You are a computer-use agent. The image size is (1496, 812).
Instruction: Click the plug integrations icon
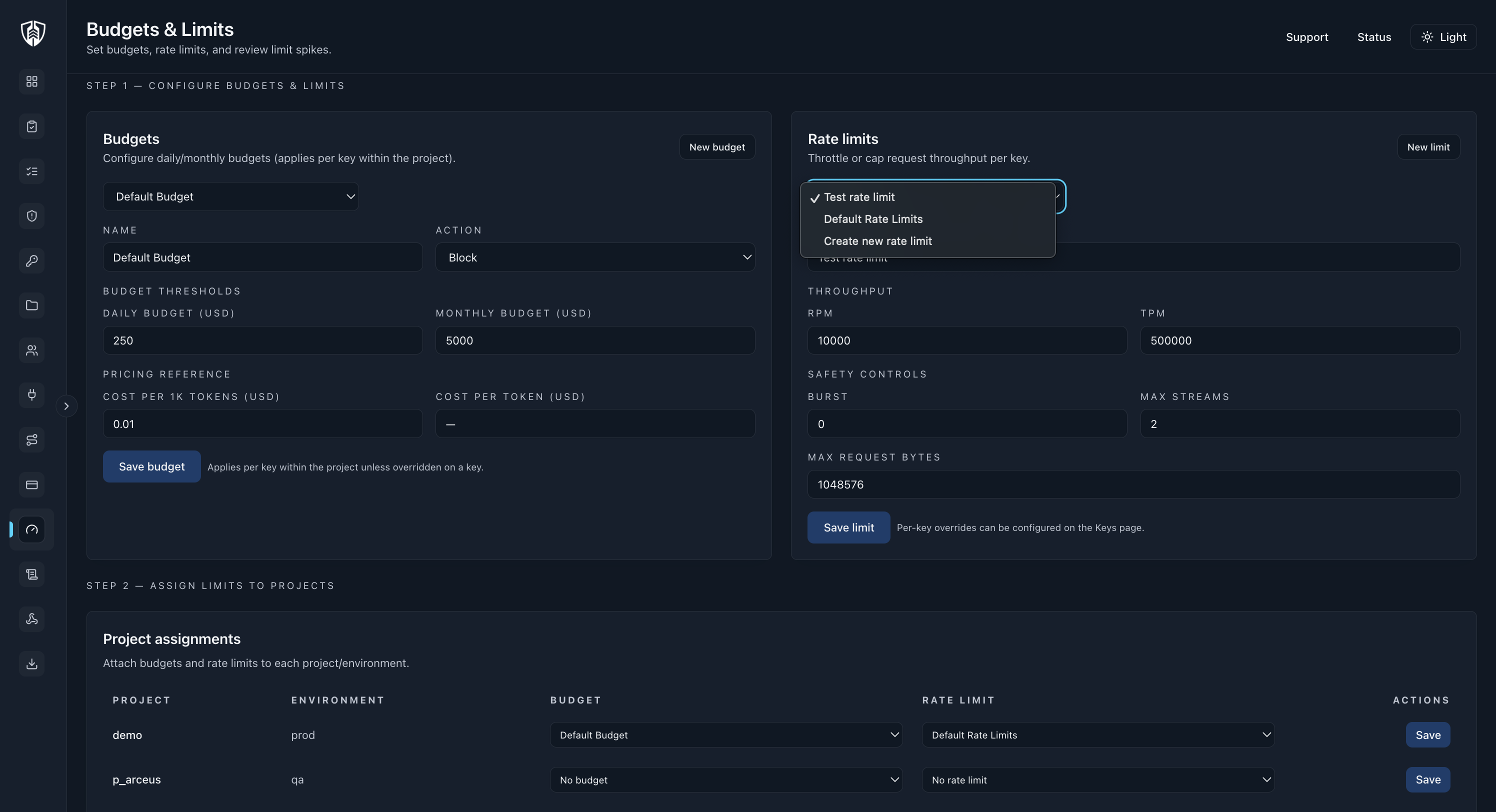pyautogui.click(x=31, y=395)
